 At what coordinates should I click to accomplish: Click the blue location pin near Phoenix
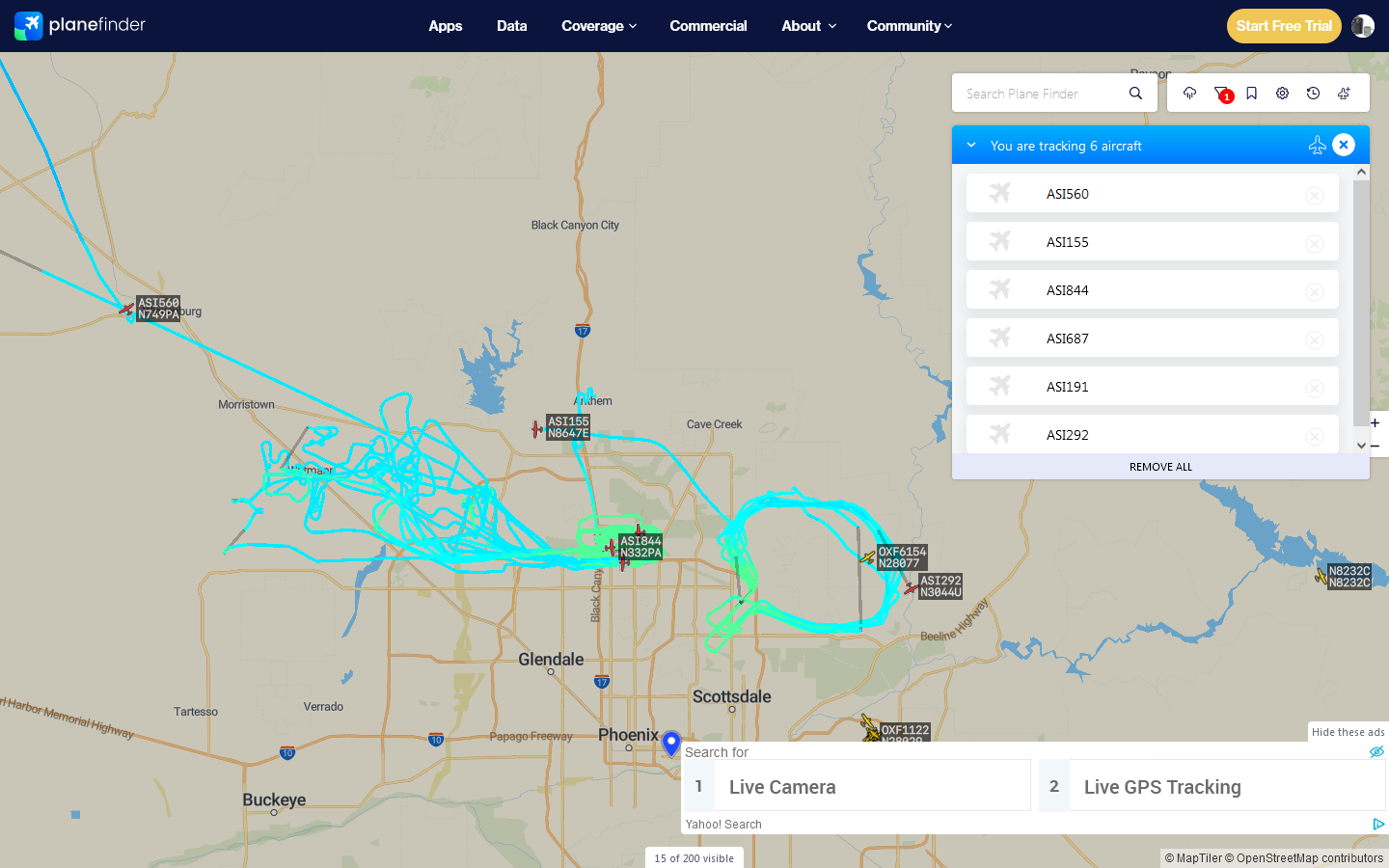671,743
